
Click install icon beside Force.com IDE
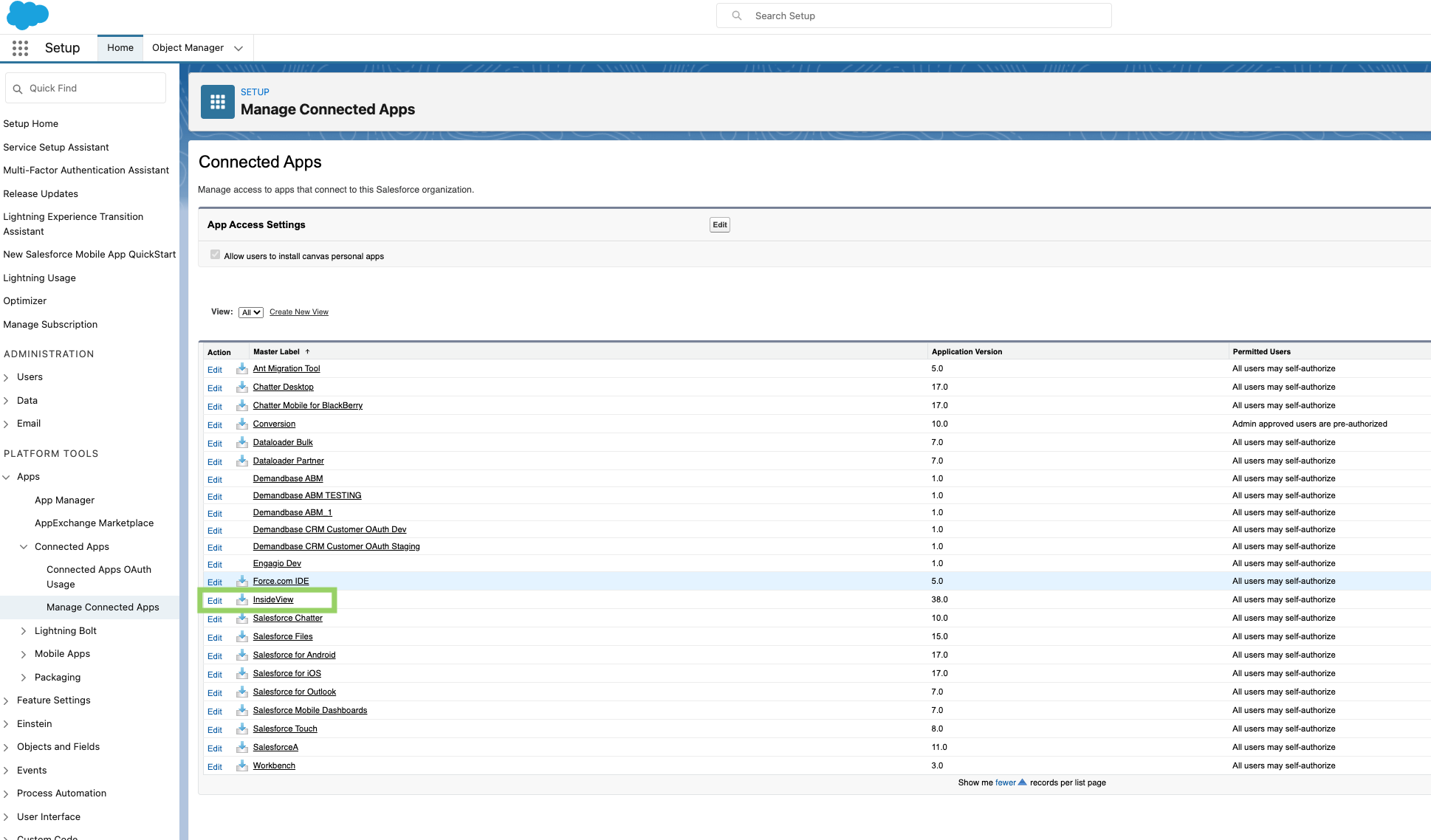tap(241, 581)
